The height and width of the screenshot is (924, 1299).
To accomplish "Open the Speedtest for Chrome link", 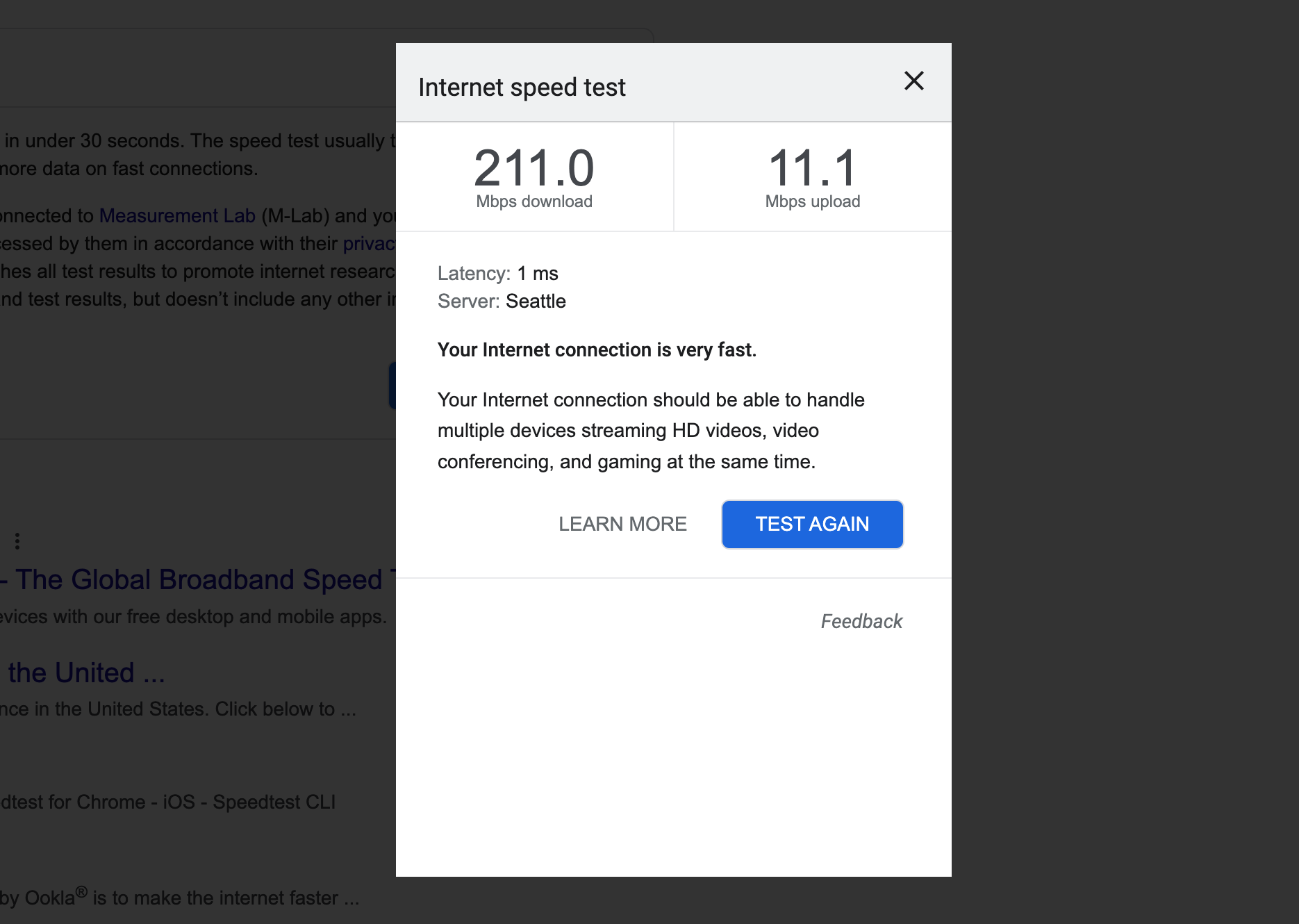I will [x=69, y=802].
